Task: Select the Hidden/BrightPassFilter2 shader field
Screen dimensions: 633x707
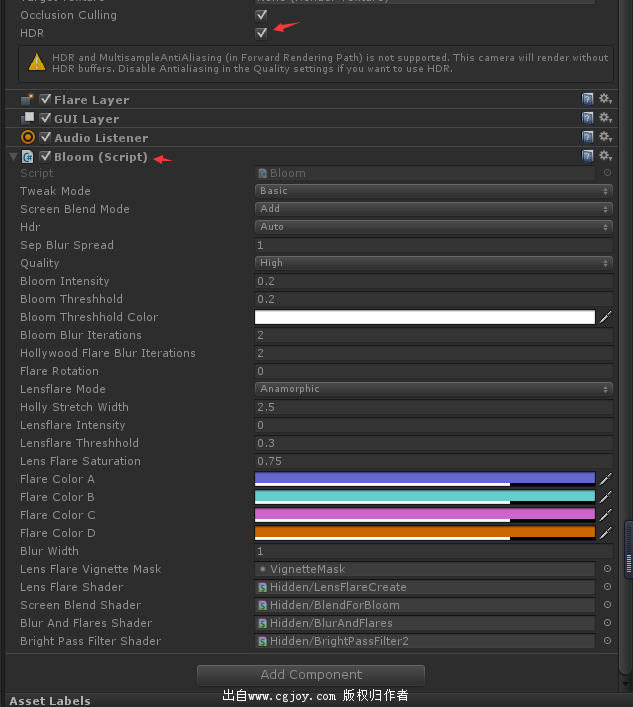Action: pyautogui.click(x=425, y=641)
